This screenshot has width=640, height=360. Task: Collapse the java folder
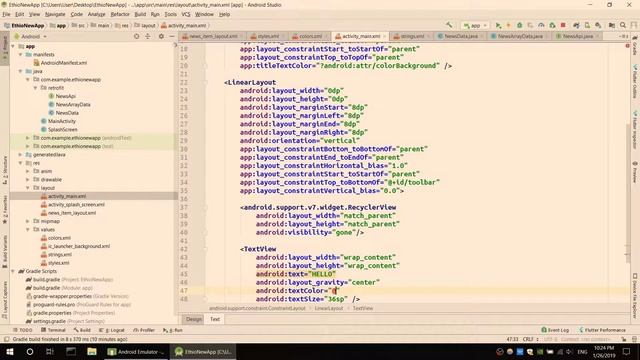click(x=20, y=71)
